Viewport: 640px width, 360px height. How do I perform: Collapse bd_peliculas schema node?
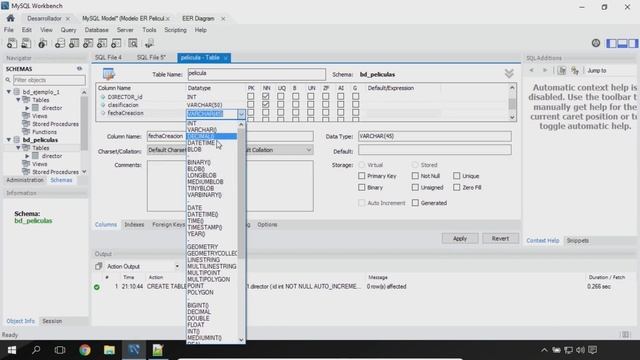[x=9, y=140]
